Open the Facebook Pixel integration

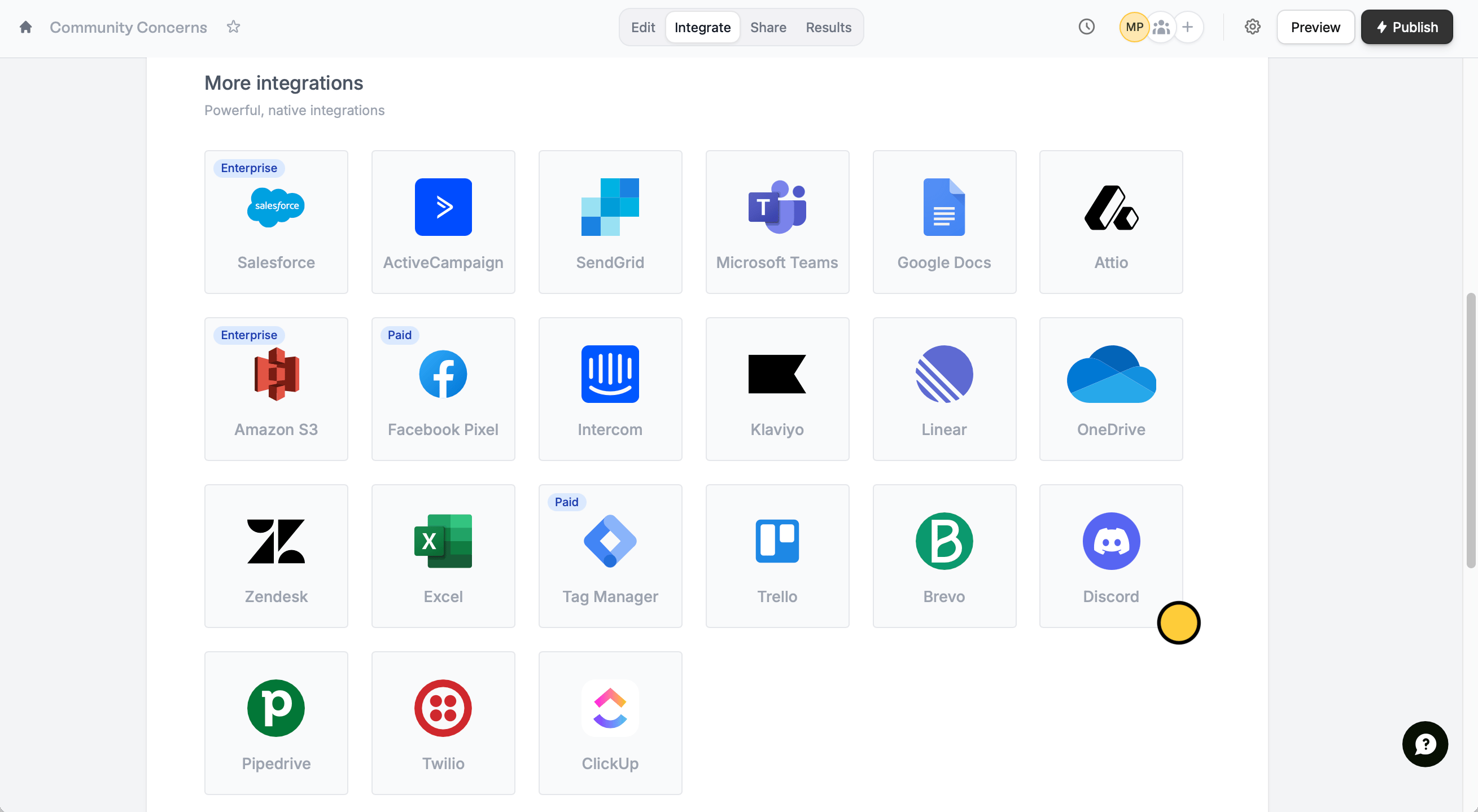[x=443, y=389]
